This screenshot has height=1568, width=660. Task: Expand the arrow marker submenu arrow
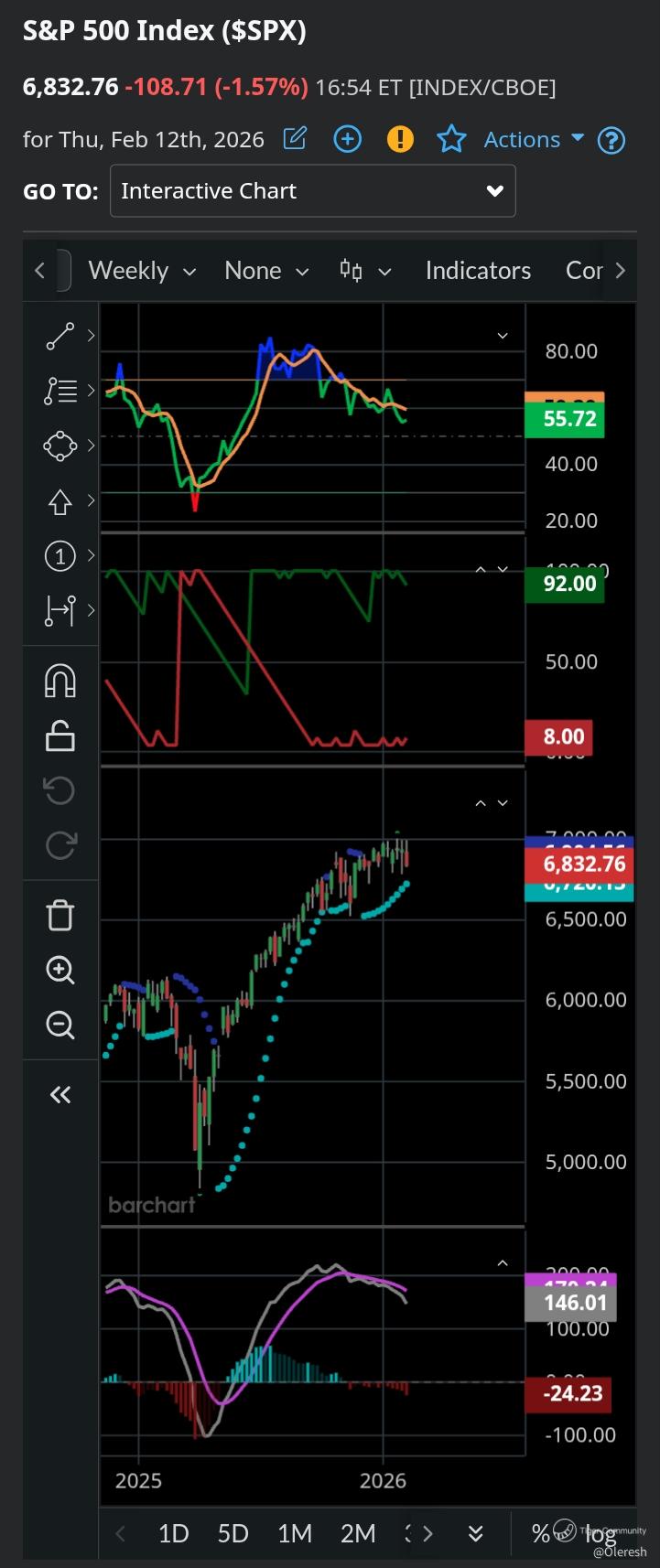(x=91, y=500)
